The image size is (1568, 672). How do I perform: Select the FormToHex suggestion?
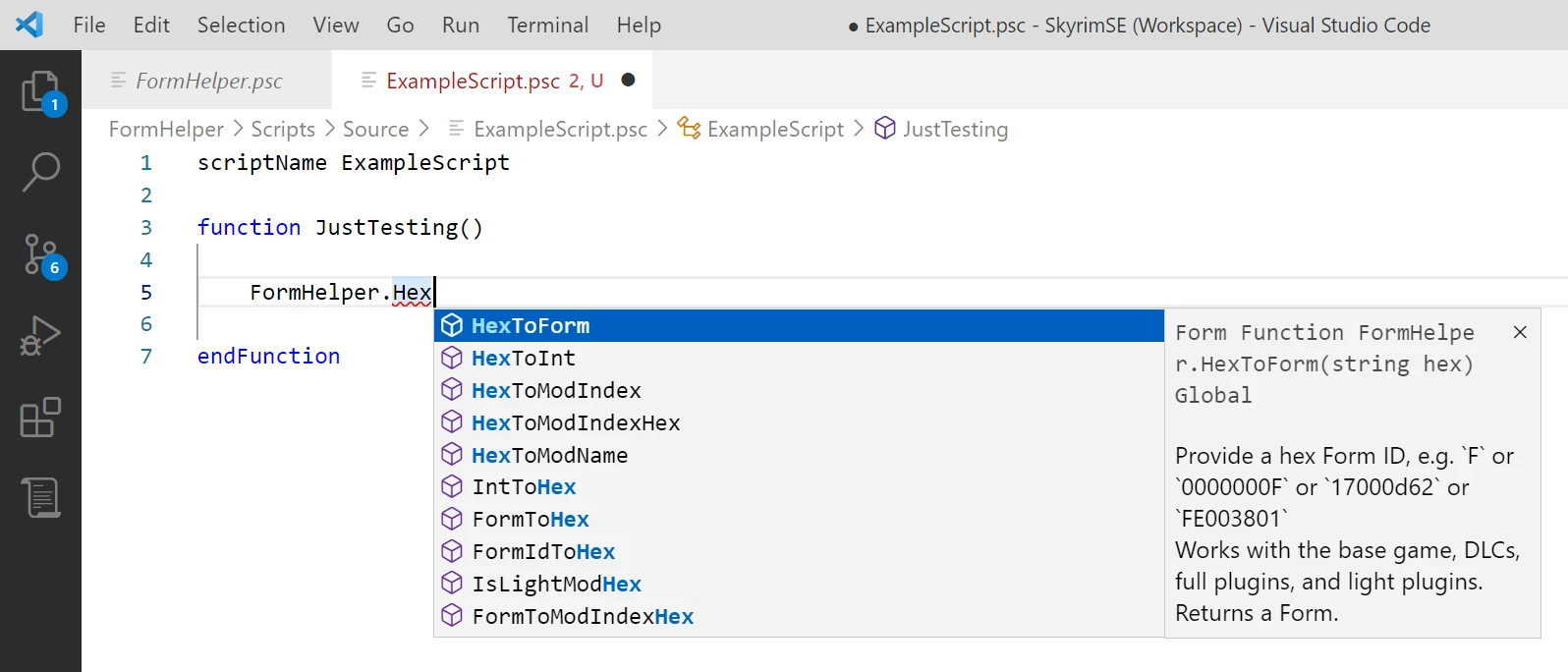(799, 520)
